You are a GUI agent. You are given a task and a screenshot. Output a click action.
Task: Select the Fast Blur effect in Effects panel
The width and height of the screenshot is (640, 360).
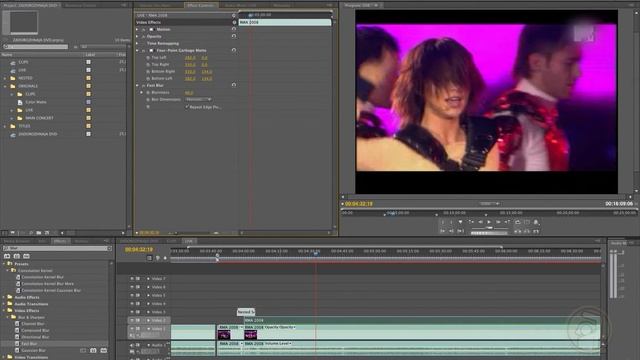pos(29,344)
